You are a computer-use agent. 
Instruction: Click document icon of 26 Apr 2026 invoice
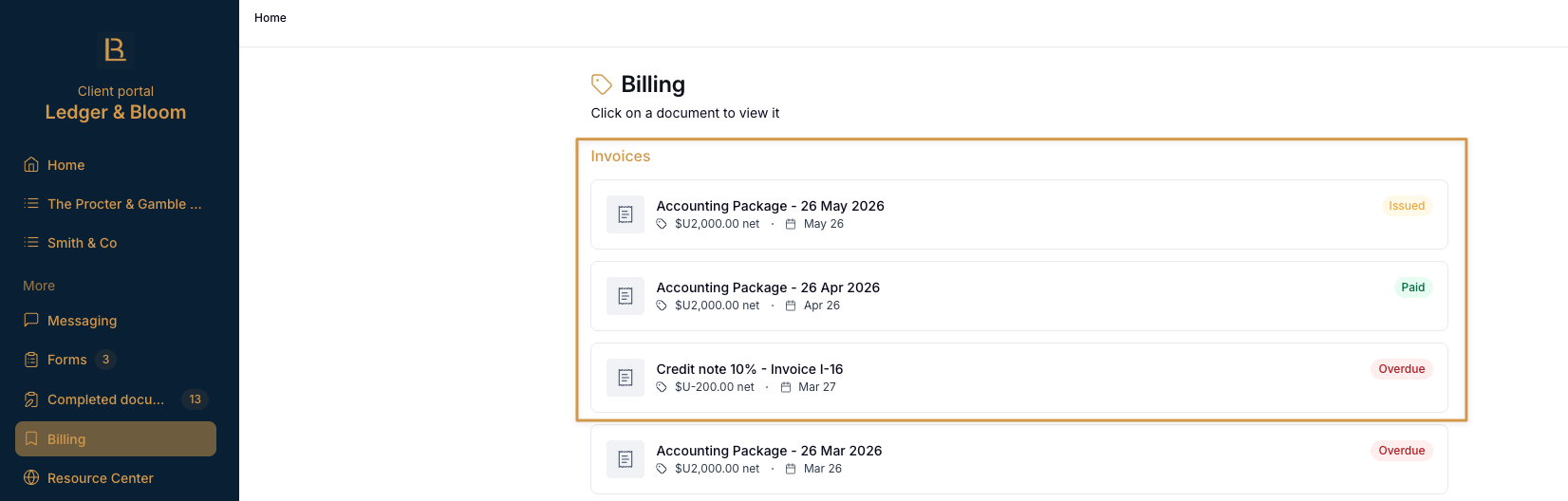[625, 296]
